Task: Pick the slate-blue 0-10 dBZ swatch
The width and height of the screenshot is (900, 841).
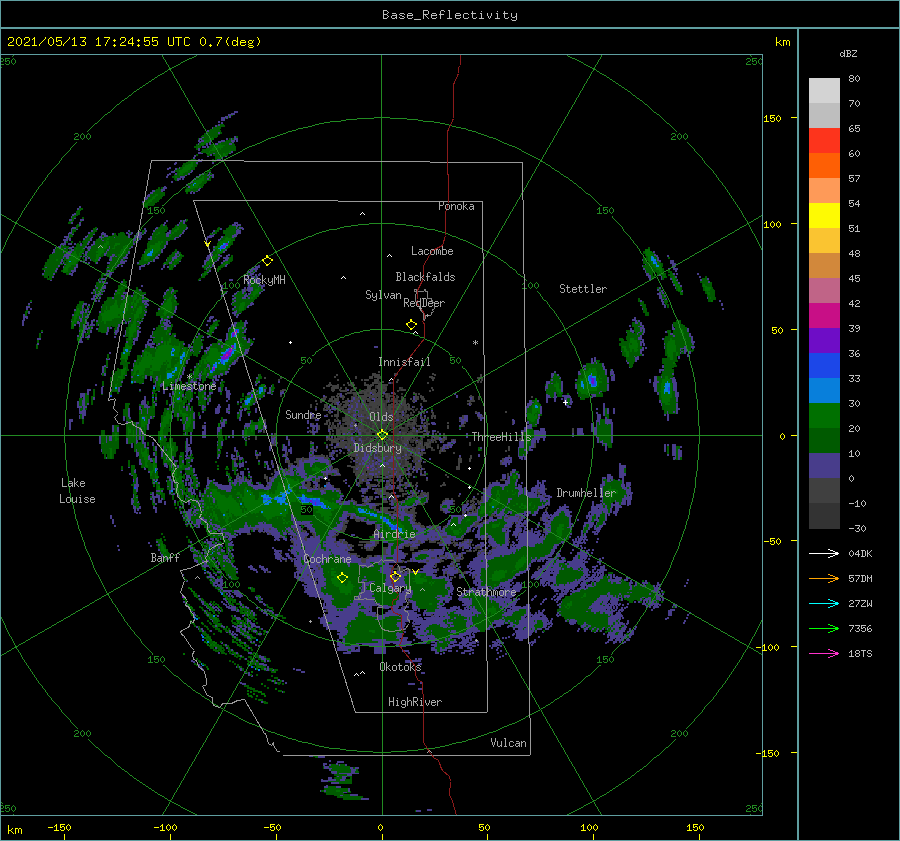Action: click(x=824, y=465)
